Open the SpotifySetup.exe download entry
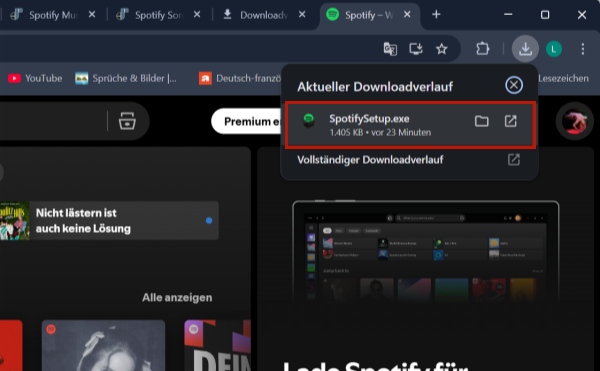The width and height of the screenshot is (600, 371). click(410, 125)
